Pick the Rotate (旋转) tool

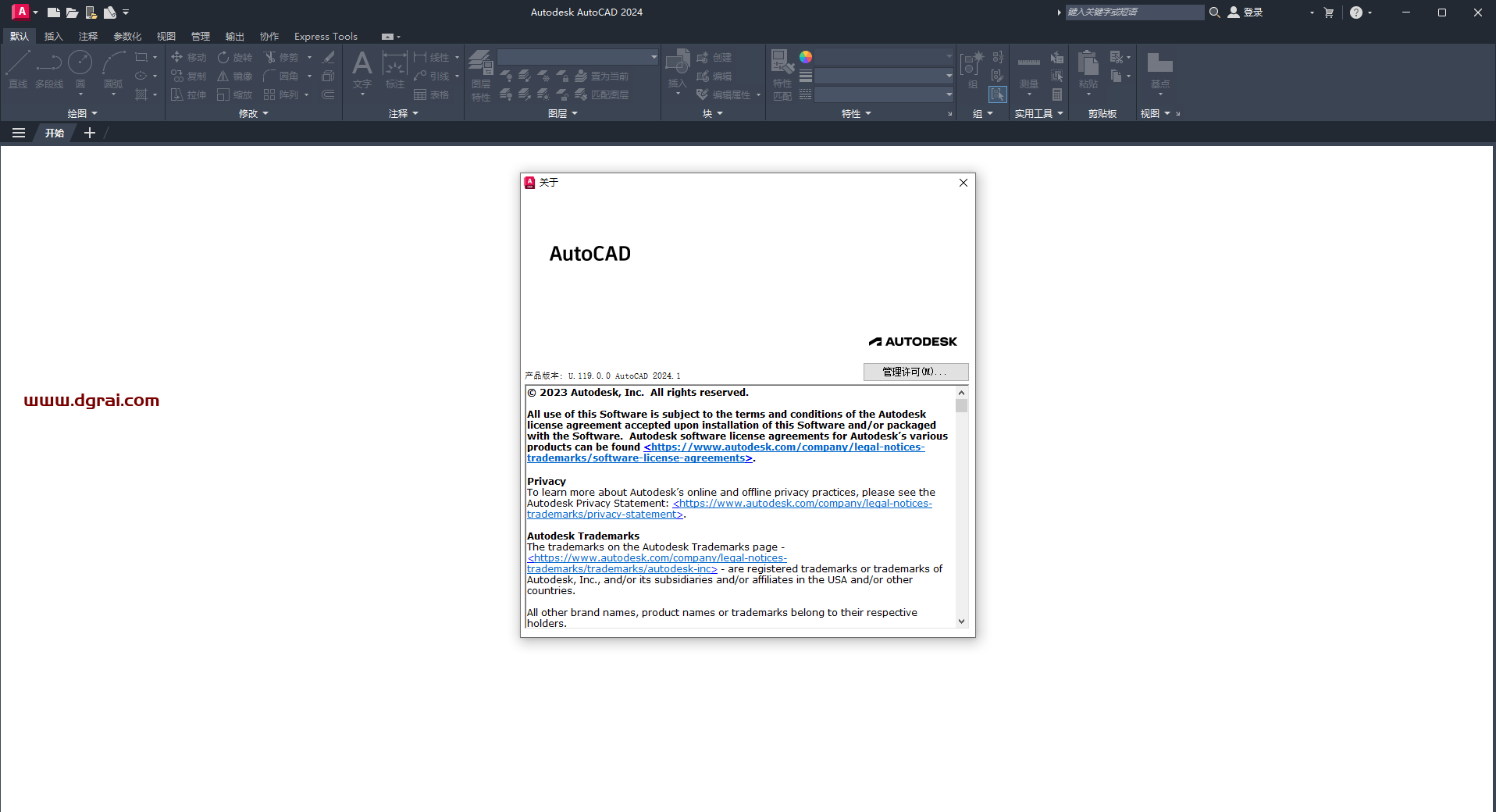point(234,57)
